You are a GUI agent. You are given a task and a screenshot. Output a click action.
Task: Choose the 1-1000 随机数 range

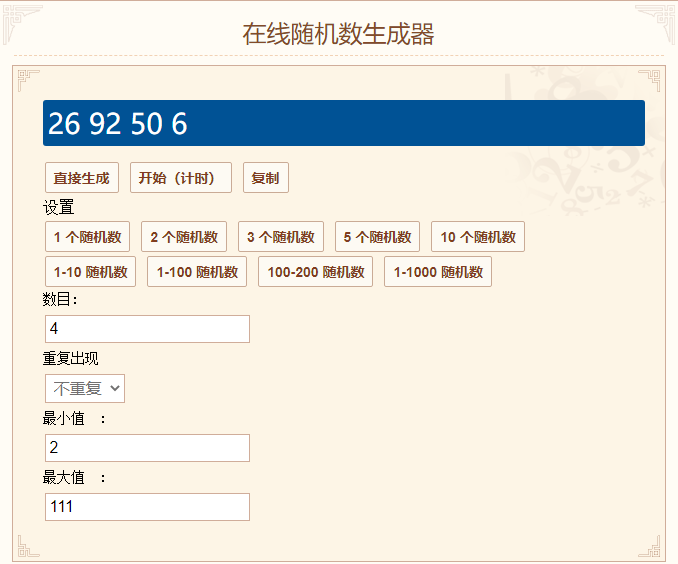[438, 272]
